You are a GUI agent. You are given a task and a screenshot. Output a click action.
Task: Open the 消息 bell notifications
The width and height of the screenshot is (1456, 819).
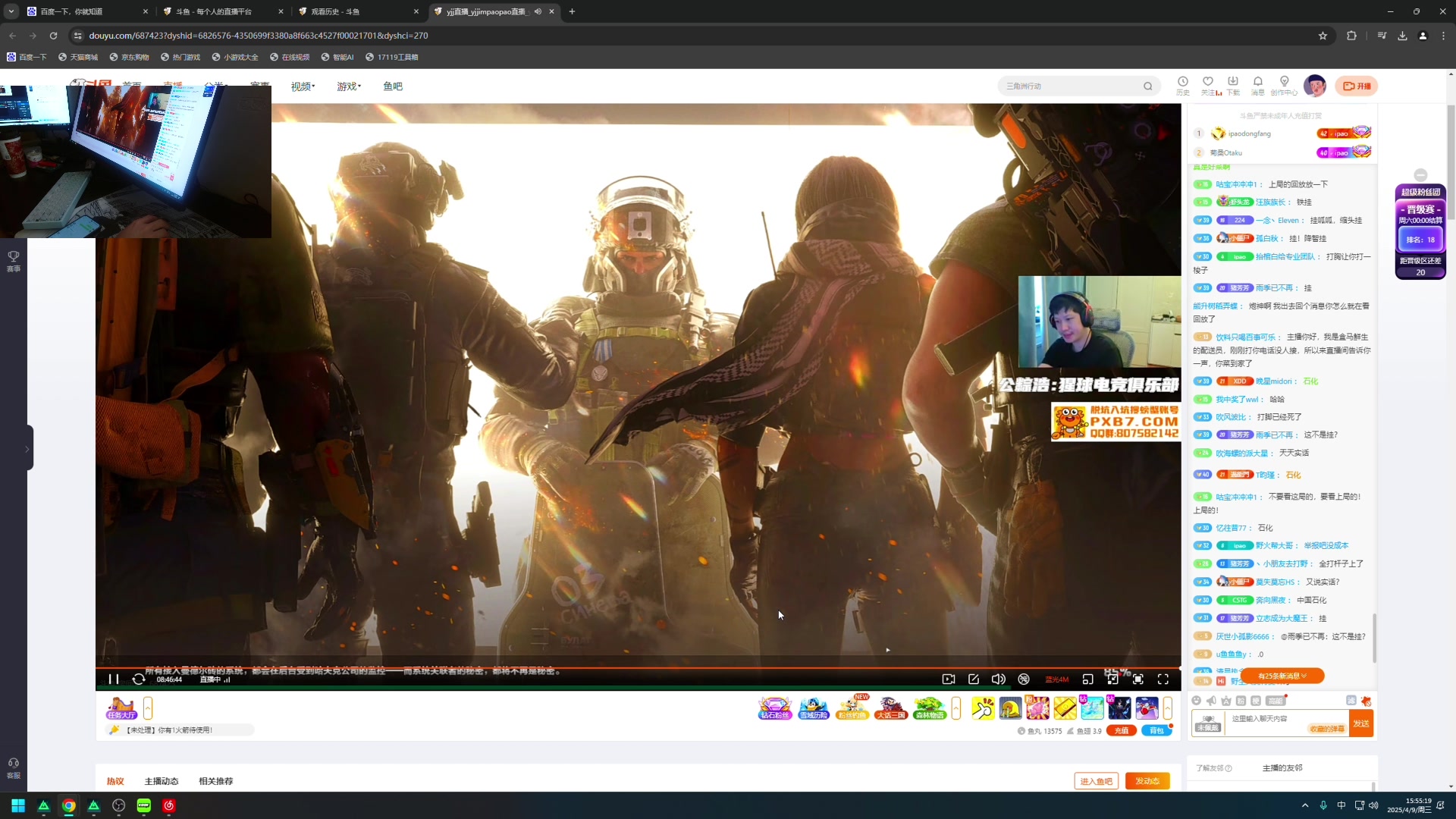[1257, 86]
